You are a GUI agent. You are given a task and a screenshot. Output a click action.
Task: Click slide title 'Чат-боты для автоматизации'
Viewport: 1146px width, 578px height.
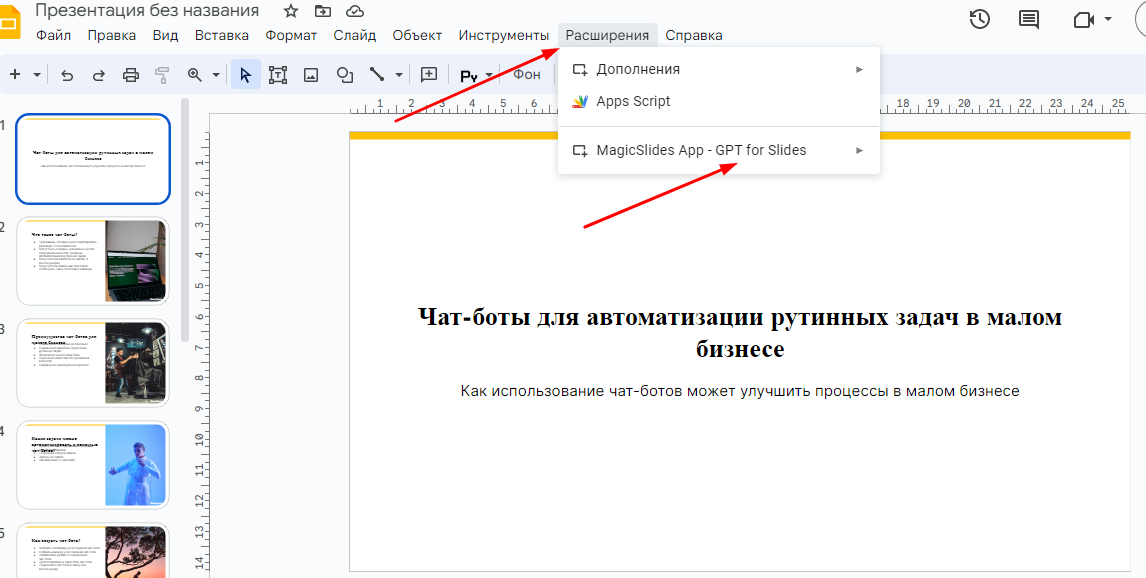pos(740,332)
